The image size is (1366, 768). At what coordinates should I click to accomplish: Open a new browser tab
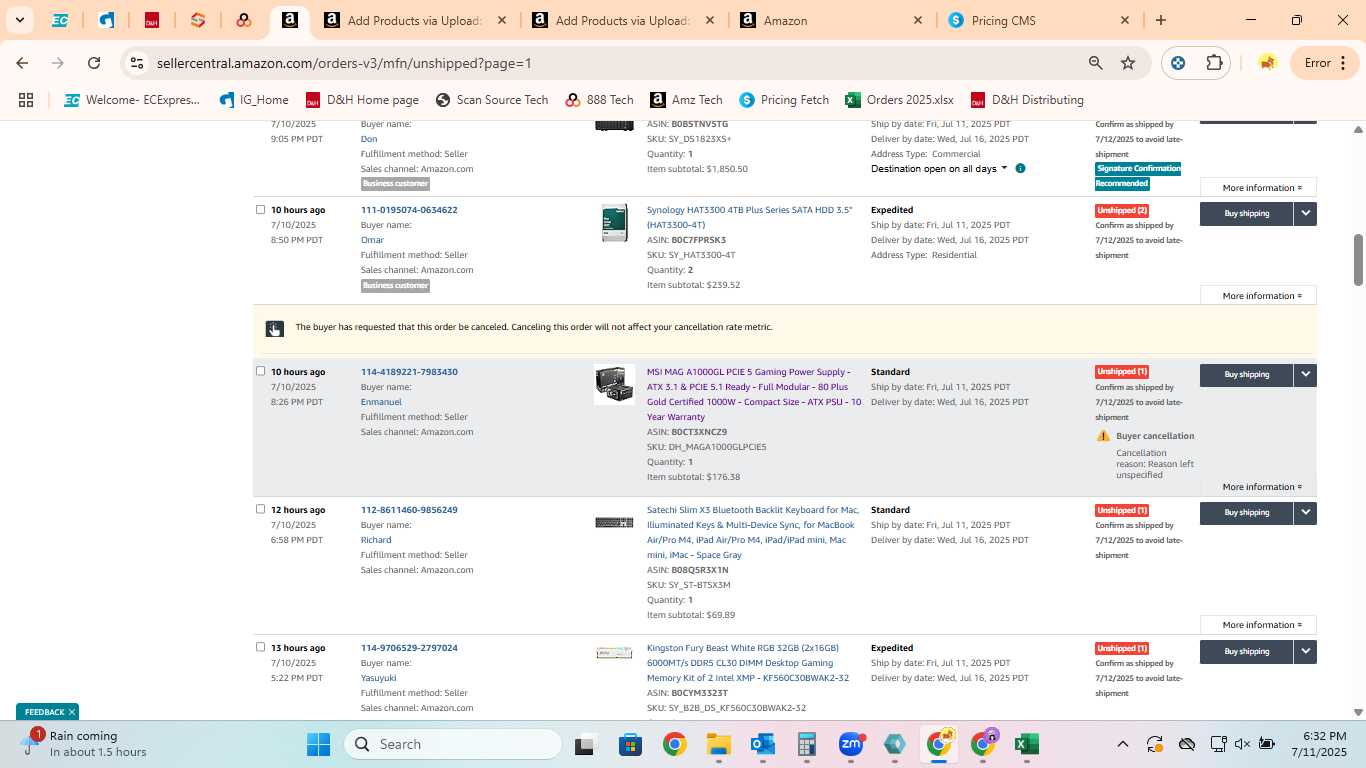coord(1161,20)
